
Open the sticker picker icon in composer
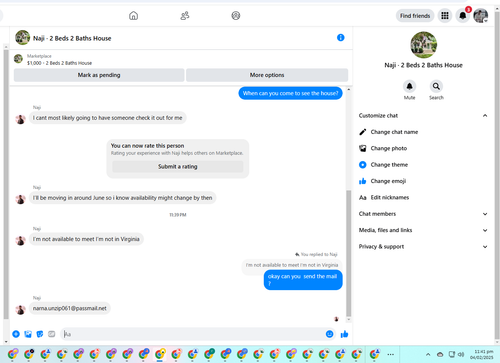pyautogui.click(x=40, y=334)
